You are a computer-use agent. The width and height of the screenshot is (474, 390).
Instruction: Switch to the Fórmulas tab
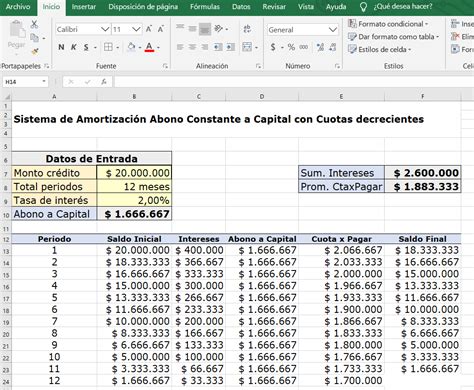[x=205, y=7]
